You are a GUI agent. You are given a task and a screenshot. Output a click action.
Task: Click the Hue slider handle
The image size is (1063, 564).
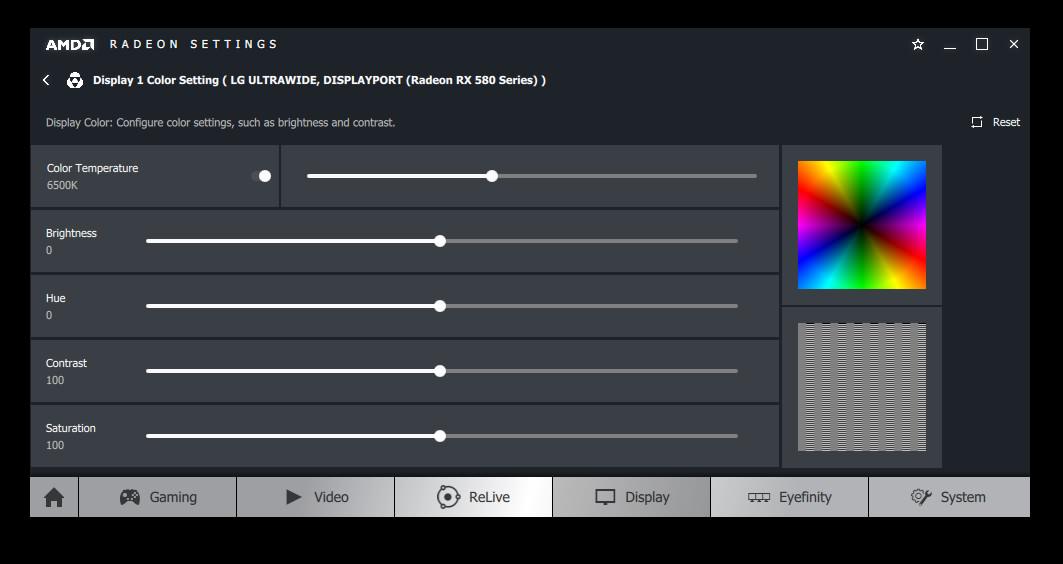(440, 306)
